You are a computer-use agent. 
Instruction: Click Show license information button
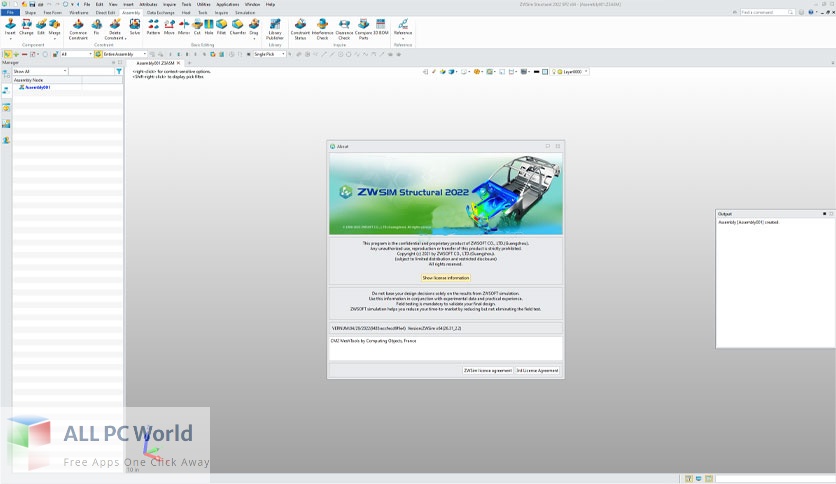pyautogui.click(x=446, y=278)
